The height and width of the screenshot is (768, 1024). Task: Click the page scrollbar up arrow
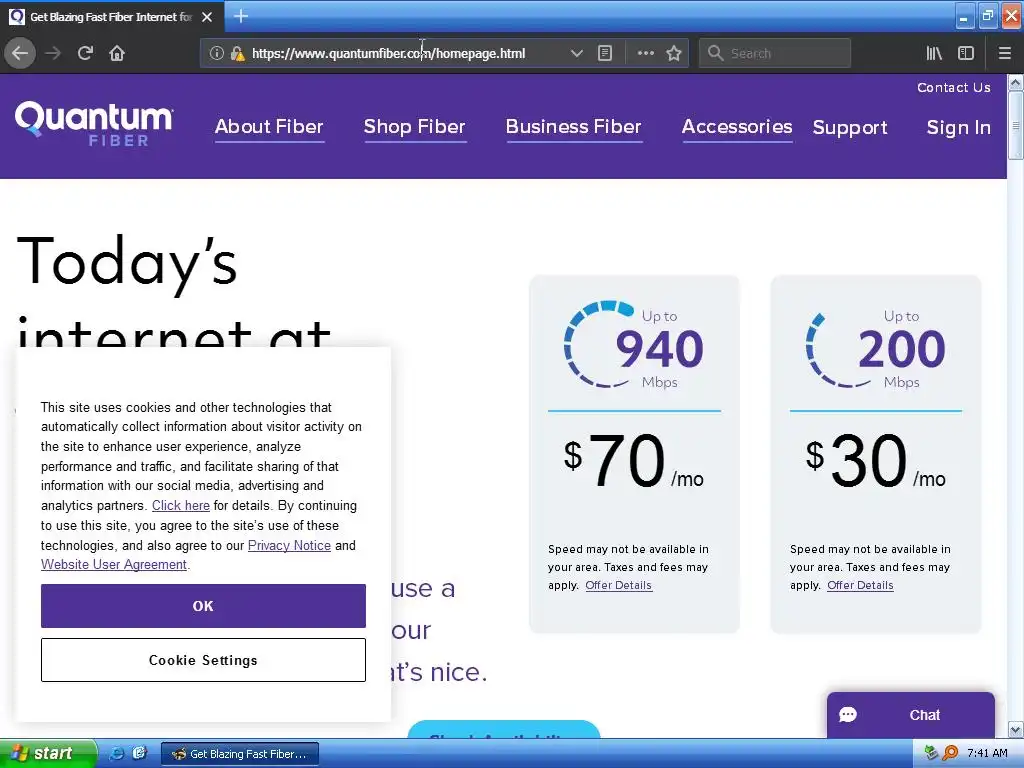coord(1015,83)
